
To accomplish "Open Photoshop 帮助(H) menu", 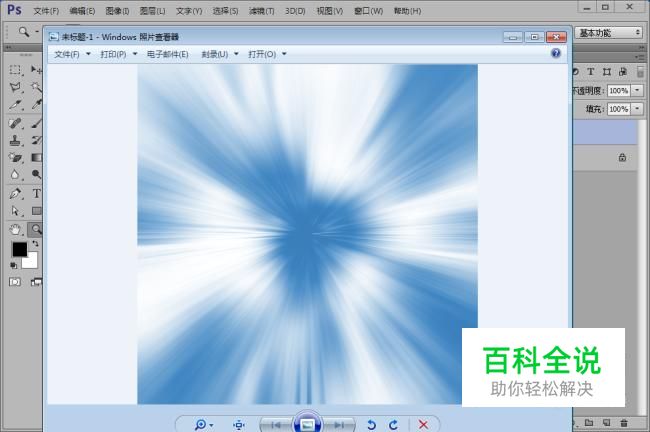I will tap(407, 11).
